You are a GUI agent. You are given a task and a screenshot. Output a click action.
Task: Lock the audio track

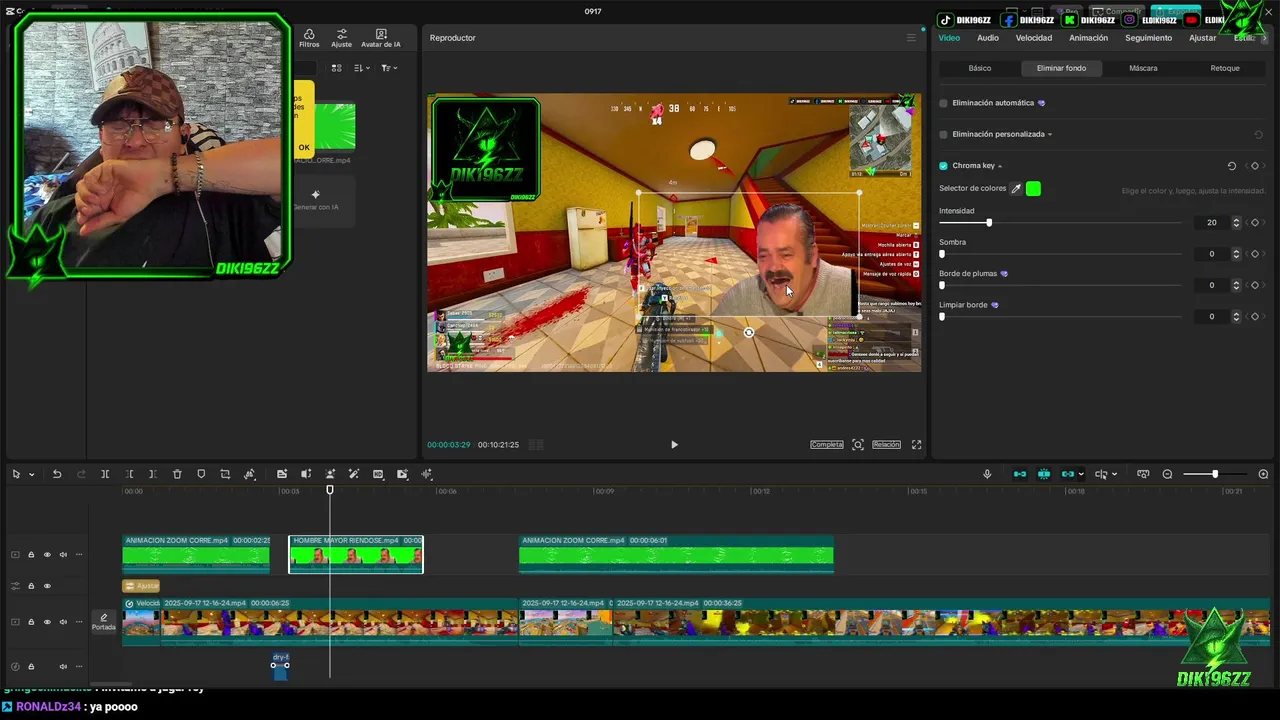coord(31,666)
